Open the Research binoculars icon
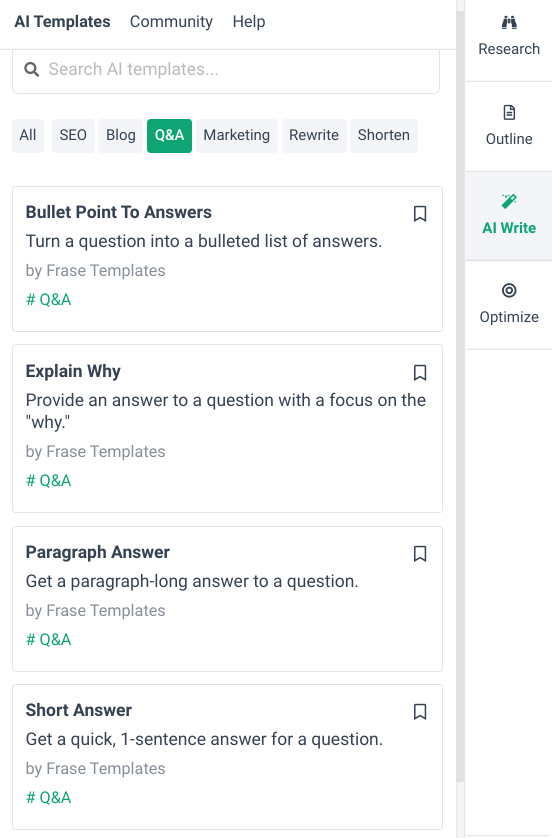The image size is (552, 838). coord(509,22)
